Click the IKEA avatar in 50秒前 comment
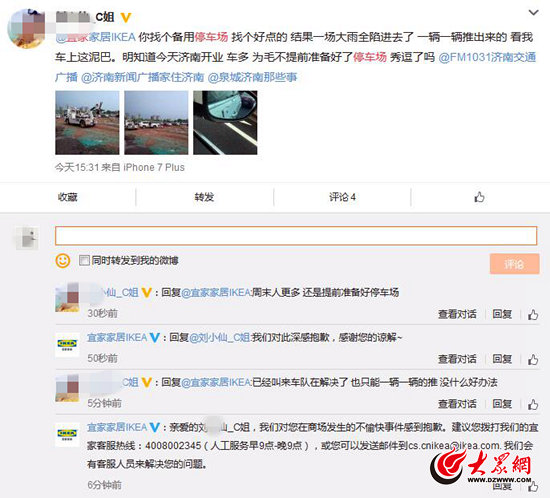 pos(67,345)
